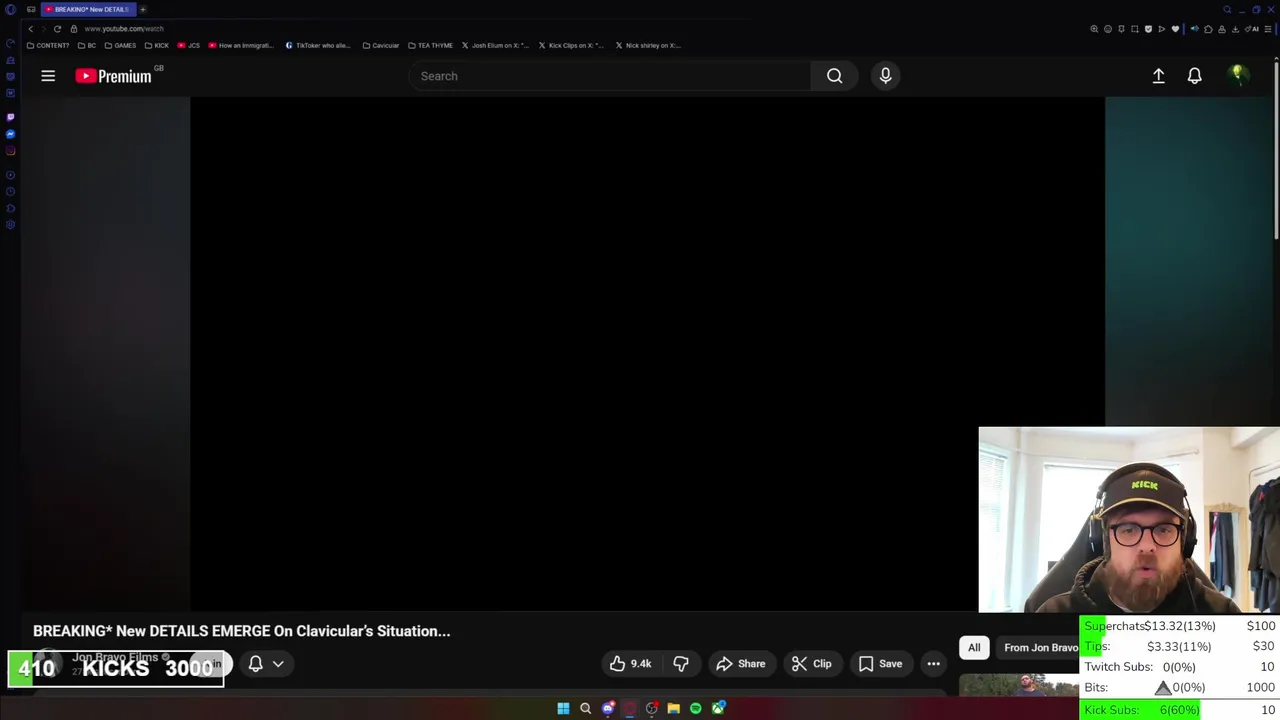Open the Clavicular bookmarks folder
Screen dimensions: 1280x720
pyautogui.click(x=381, y=45)
